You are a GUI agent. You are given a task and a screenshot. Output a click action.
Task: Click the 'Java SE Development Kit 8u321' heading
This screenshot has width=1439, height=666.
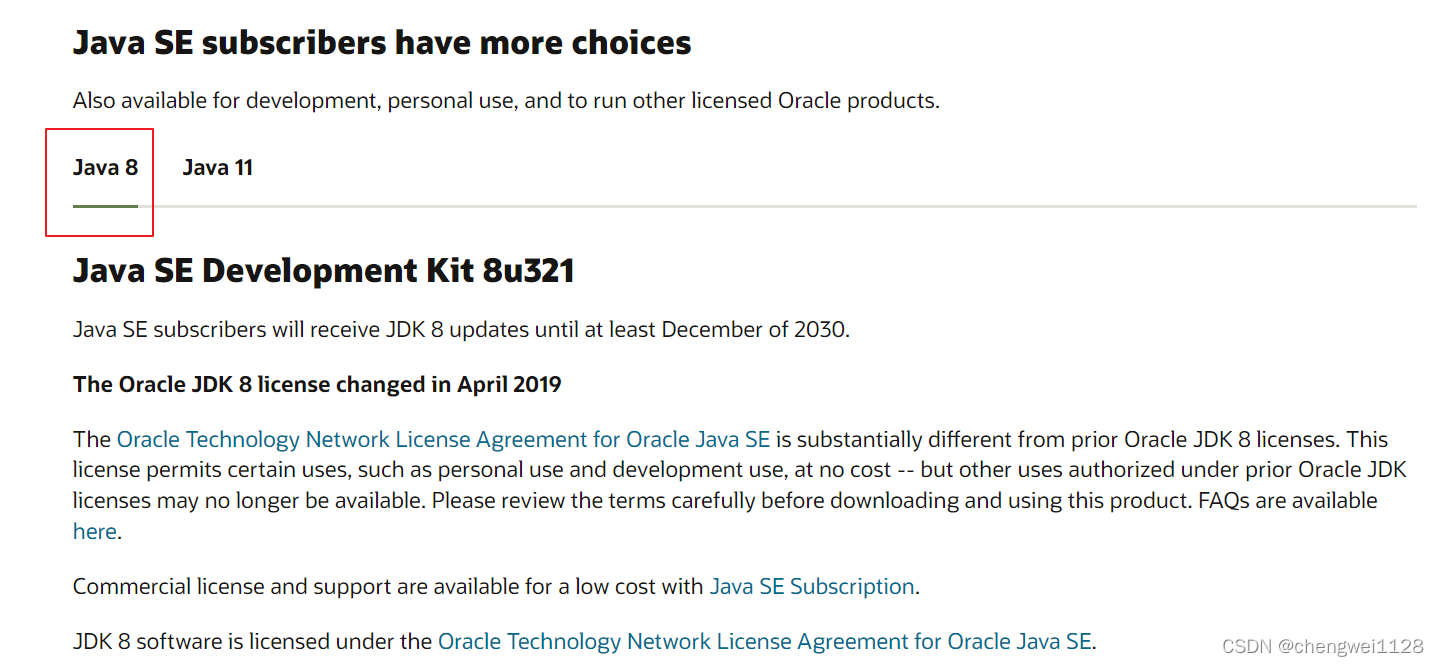(x=324, y=271)
